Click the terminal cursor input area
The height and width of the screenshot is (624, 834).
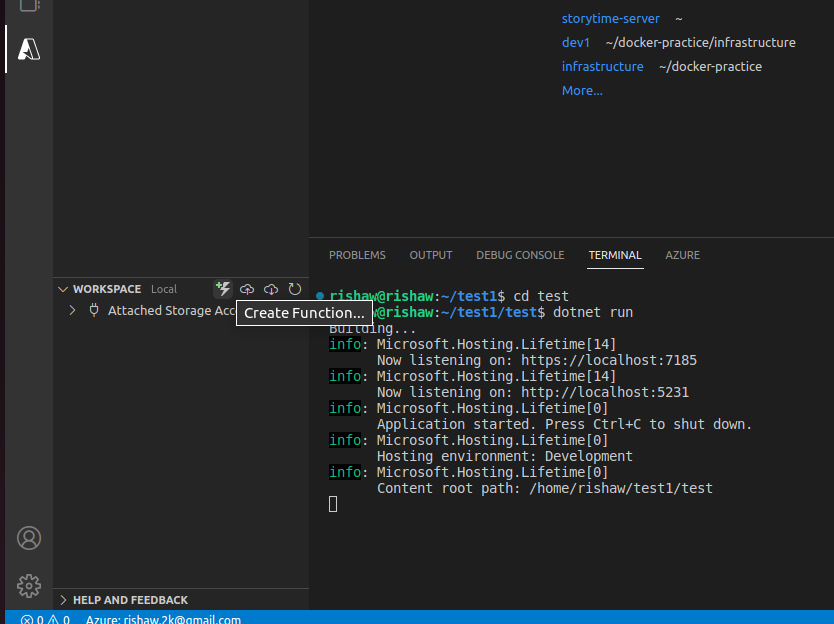[x=333, y=505]
